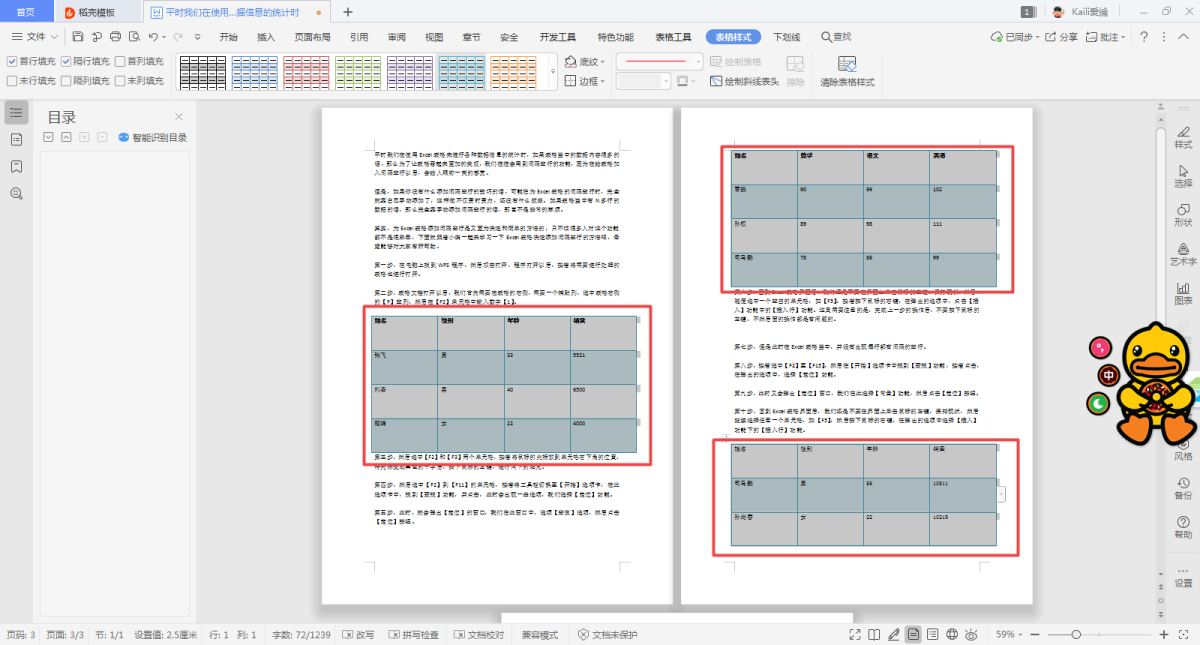Click the new tab plus button

pos(348,12)
